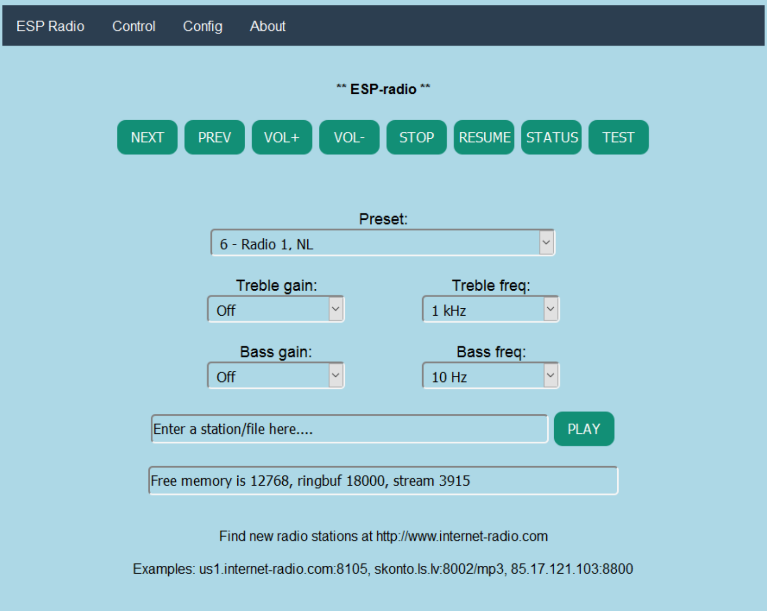The width and height of the screenshot is (767, 611).
Task: Open the Bass freq dropdown
Action: click(x=490, y=376)
